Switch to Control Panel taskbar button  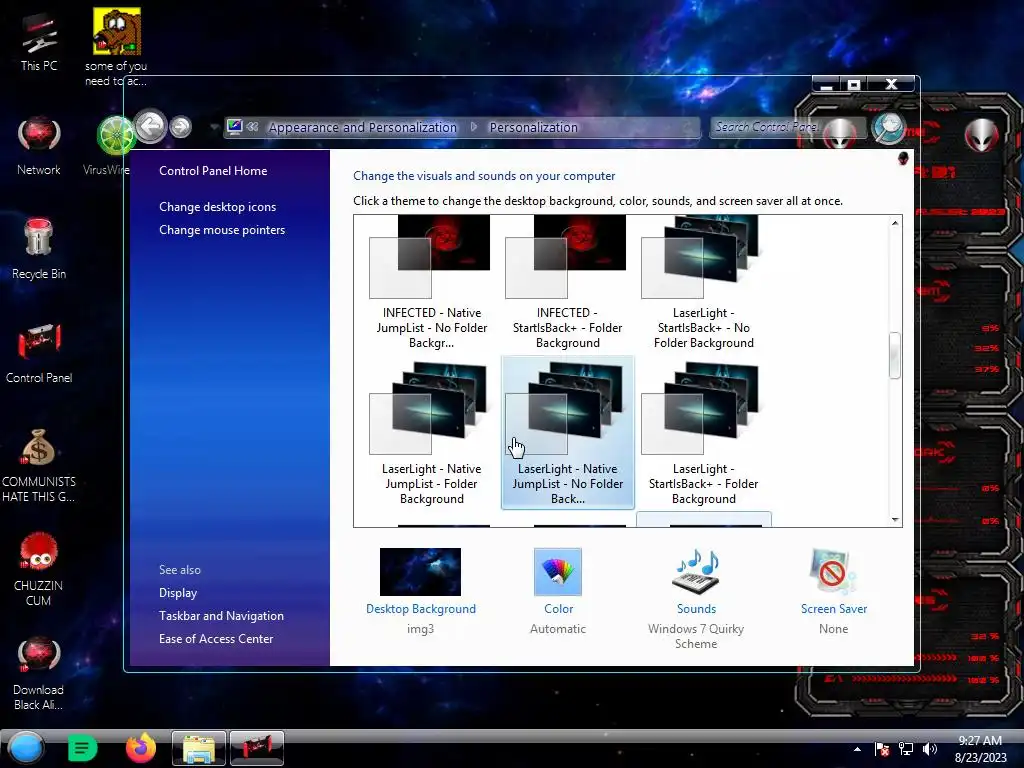point(257,748)
